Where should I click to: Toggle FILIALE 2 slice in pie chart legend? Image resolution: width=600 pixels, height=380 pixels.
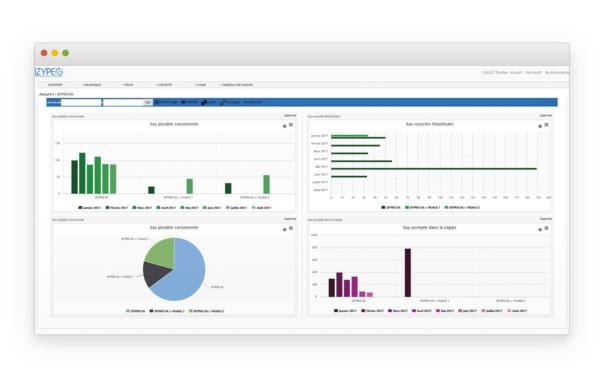207,311
